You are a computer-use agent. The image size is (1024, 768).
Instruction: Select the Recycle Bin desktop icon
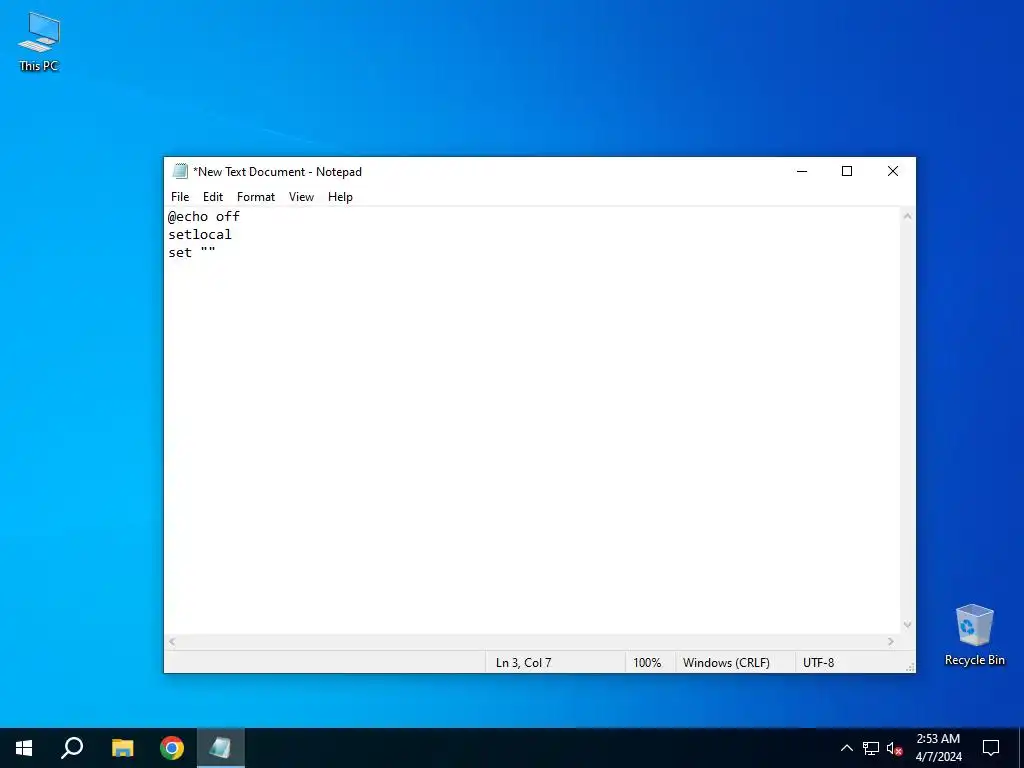(974, 635)
